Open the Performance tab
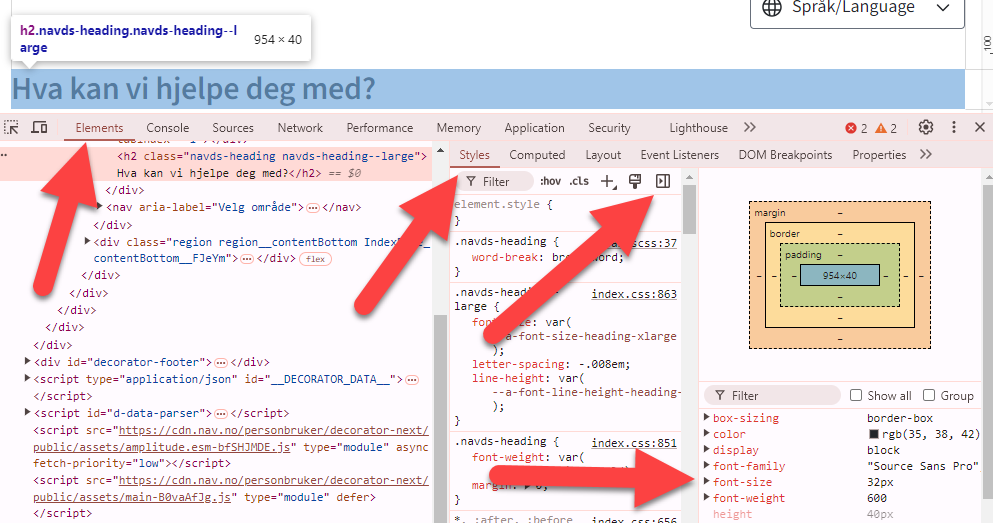The width and height of the screenshot is (993, 523). point(380,128)
